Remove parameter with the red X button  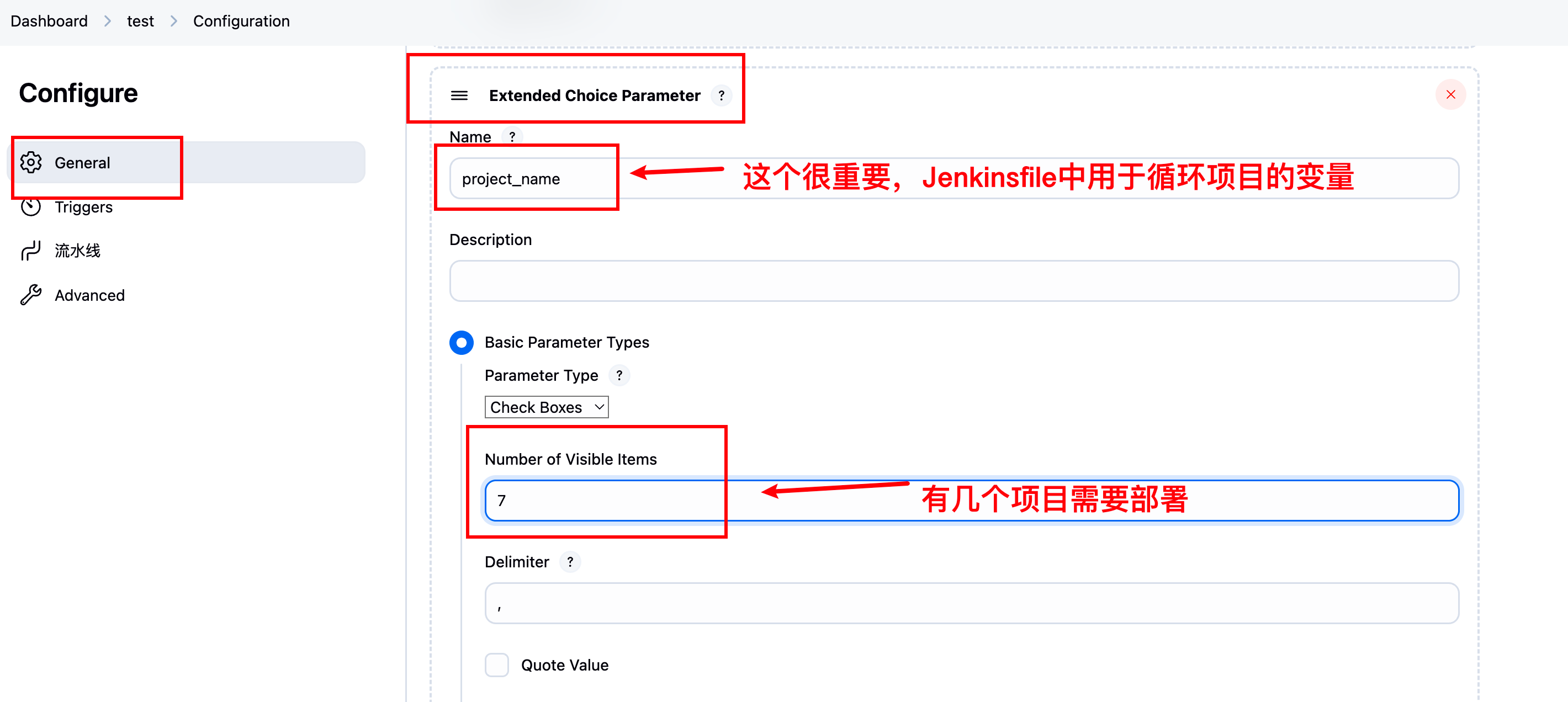1450,94
